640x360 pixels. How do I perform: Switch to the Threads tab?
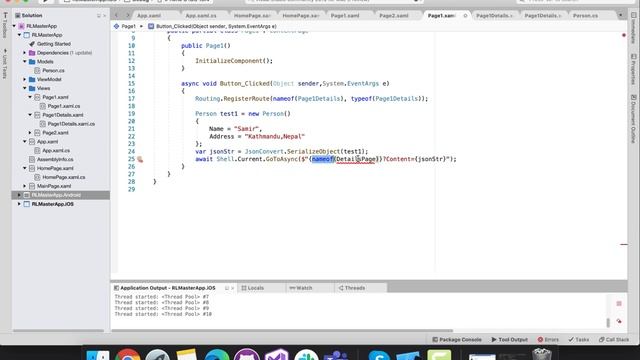coord(351,288)
